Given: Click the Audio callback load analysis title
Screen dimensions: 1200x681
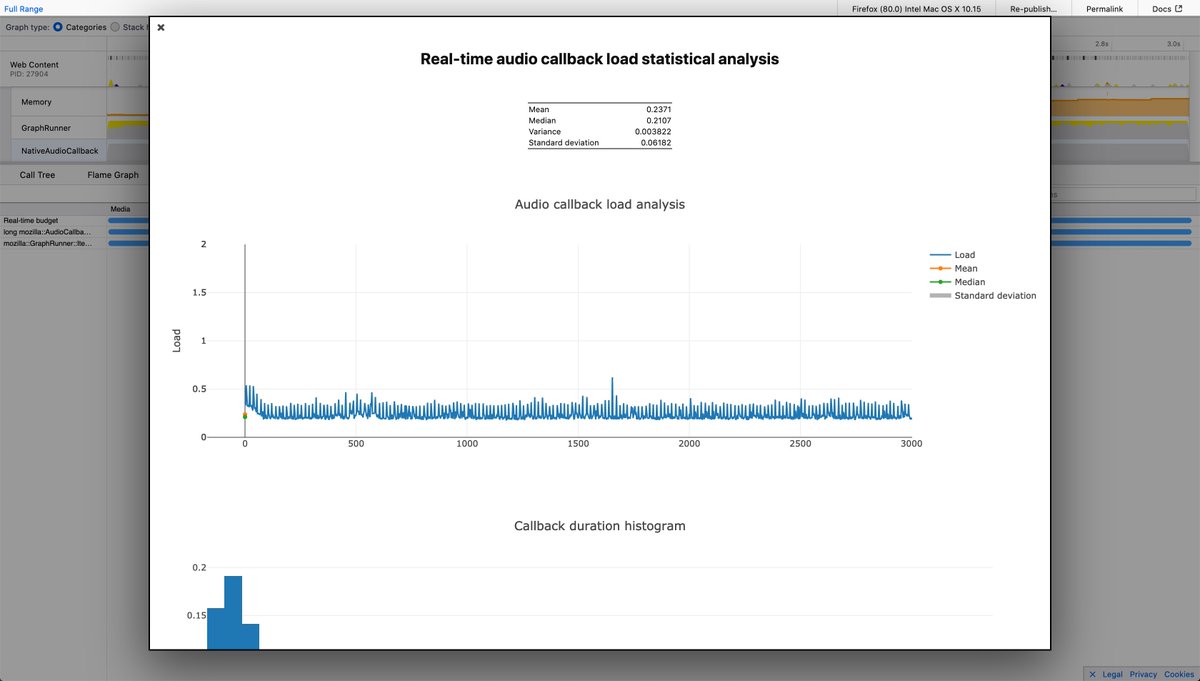Looking at the screenshot, I should coord(600,204).
